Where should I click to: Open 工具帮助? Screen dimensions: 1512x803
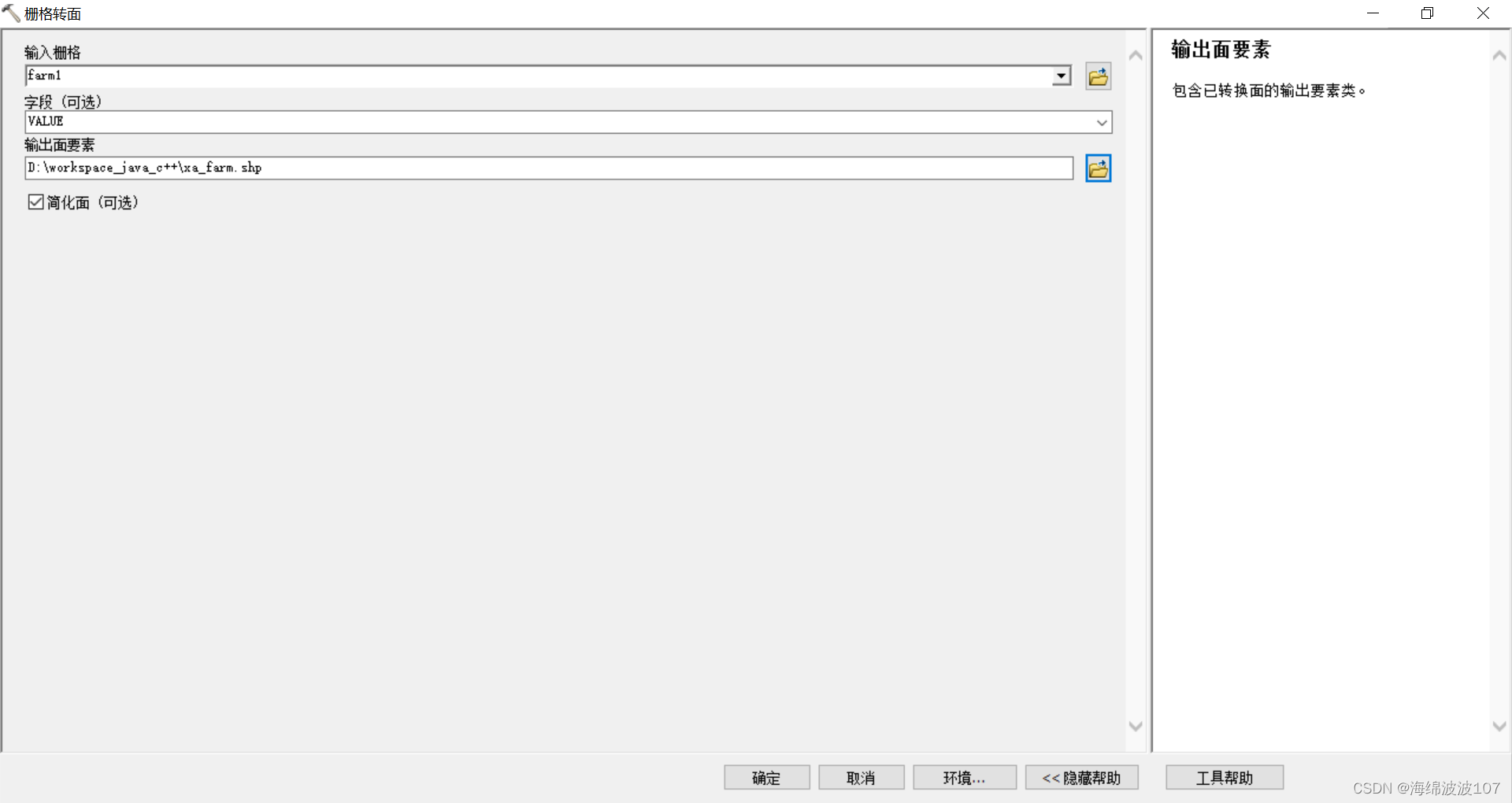1225,778
